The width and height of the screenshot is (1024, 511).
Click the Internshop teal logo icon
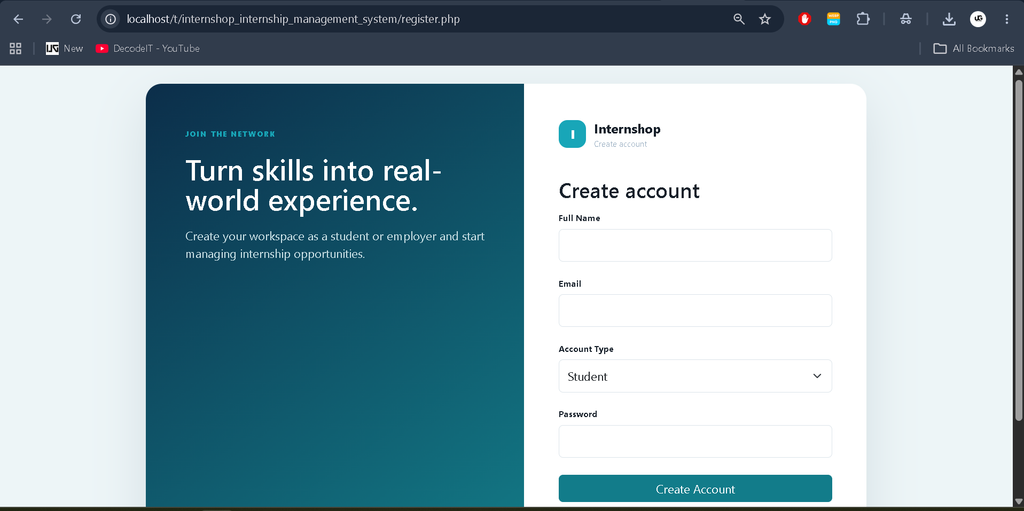tap(572, 134)
